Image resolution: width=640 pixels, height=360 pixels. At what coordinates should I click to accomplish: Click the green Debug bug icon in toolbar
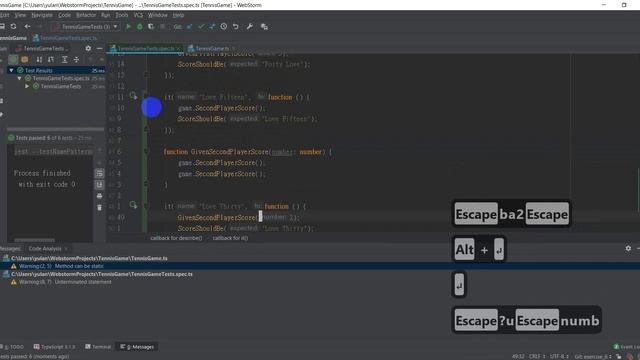[140, 27]
